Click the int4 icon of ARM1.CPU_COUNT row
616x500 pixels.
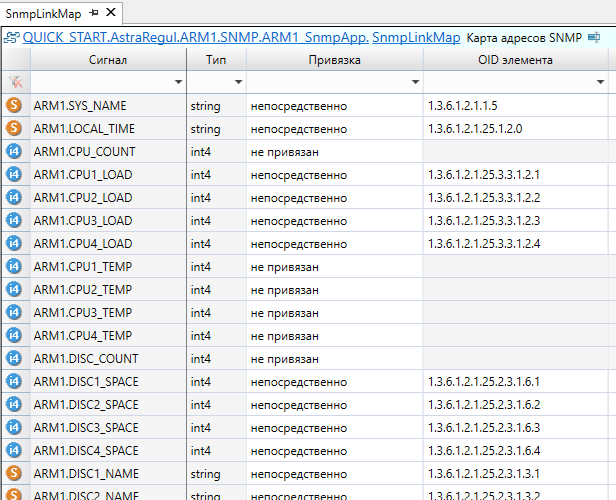tap(14, 151)
